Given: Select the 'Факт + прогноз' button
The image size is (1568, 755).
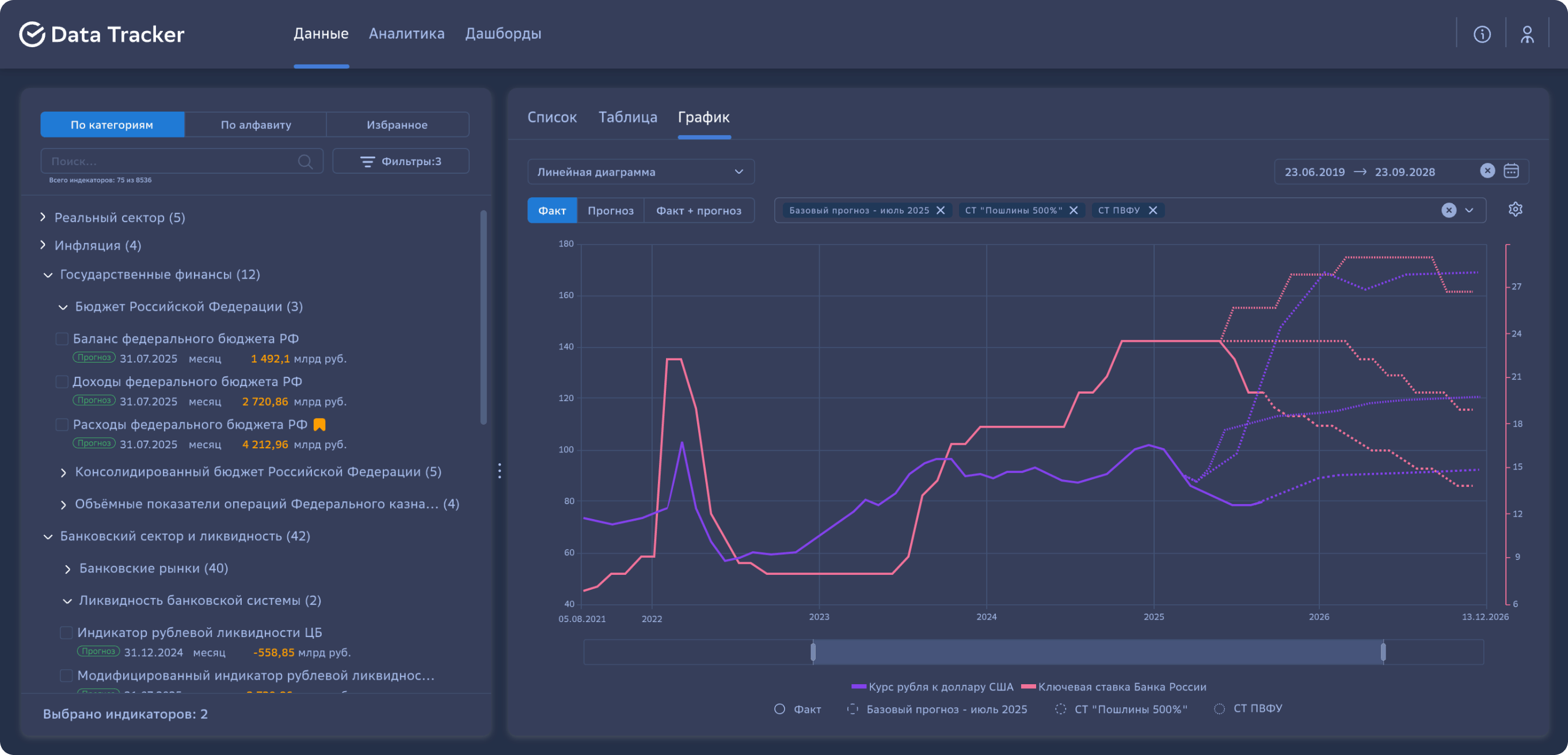Looking at the screenshot, I should point(698,211).
